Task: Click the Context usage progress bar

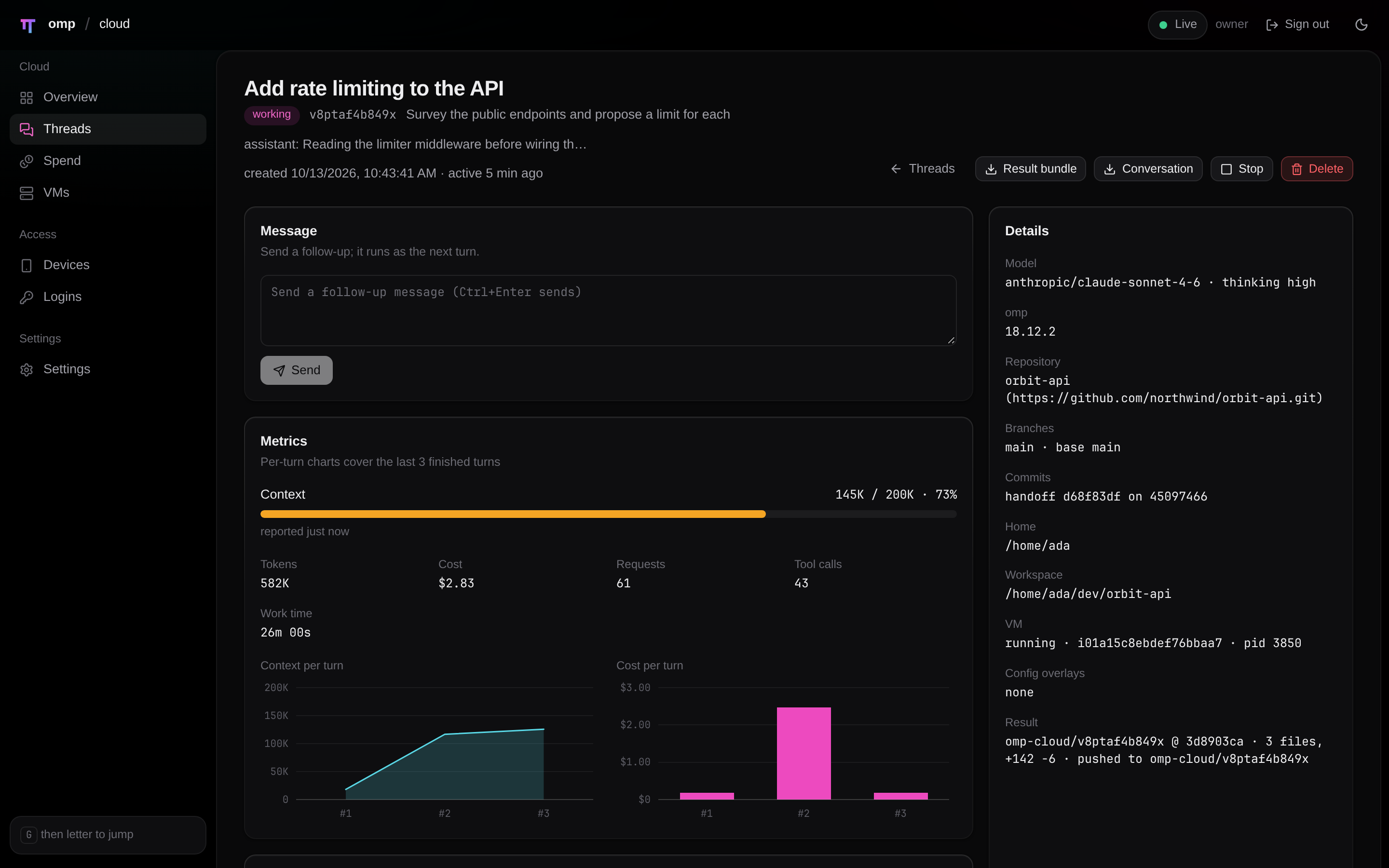Action: 608,514
